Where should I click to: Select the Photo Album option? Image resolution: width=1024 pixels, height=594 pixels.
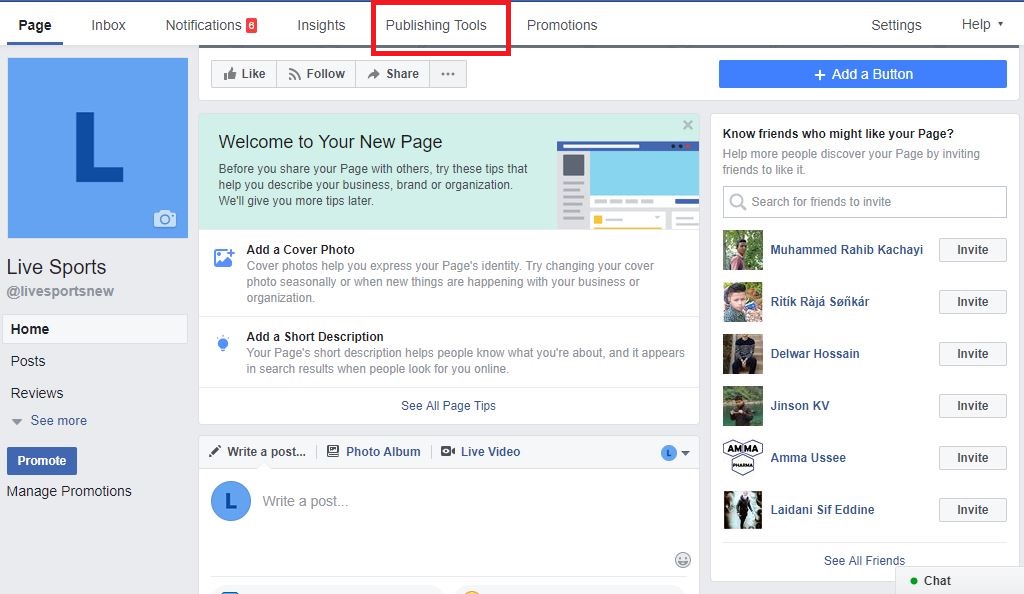(x=374, y=452)
